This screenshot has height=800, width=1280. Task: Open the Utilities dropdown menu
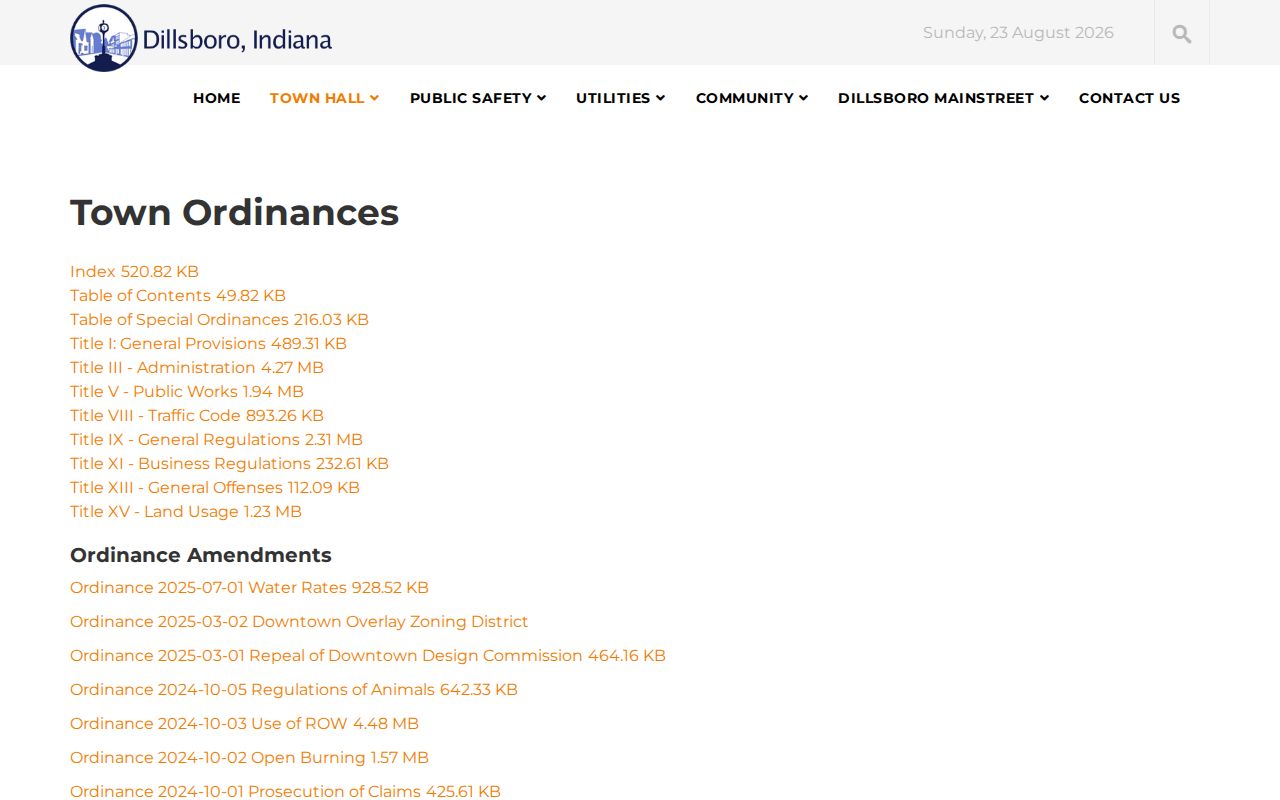coord(620,98)
